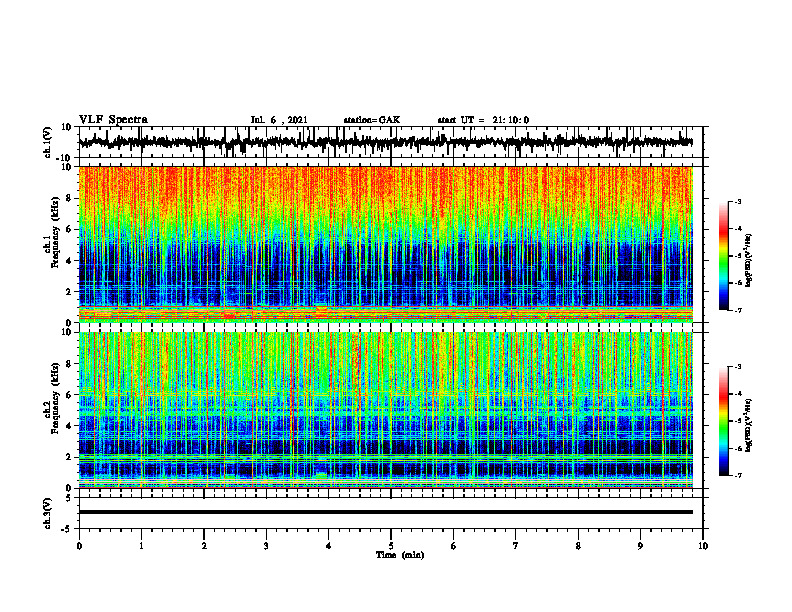Click the "-7" label on ch.2 color bar

[737, 475]
